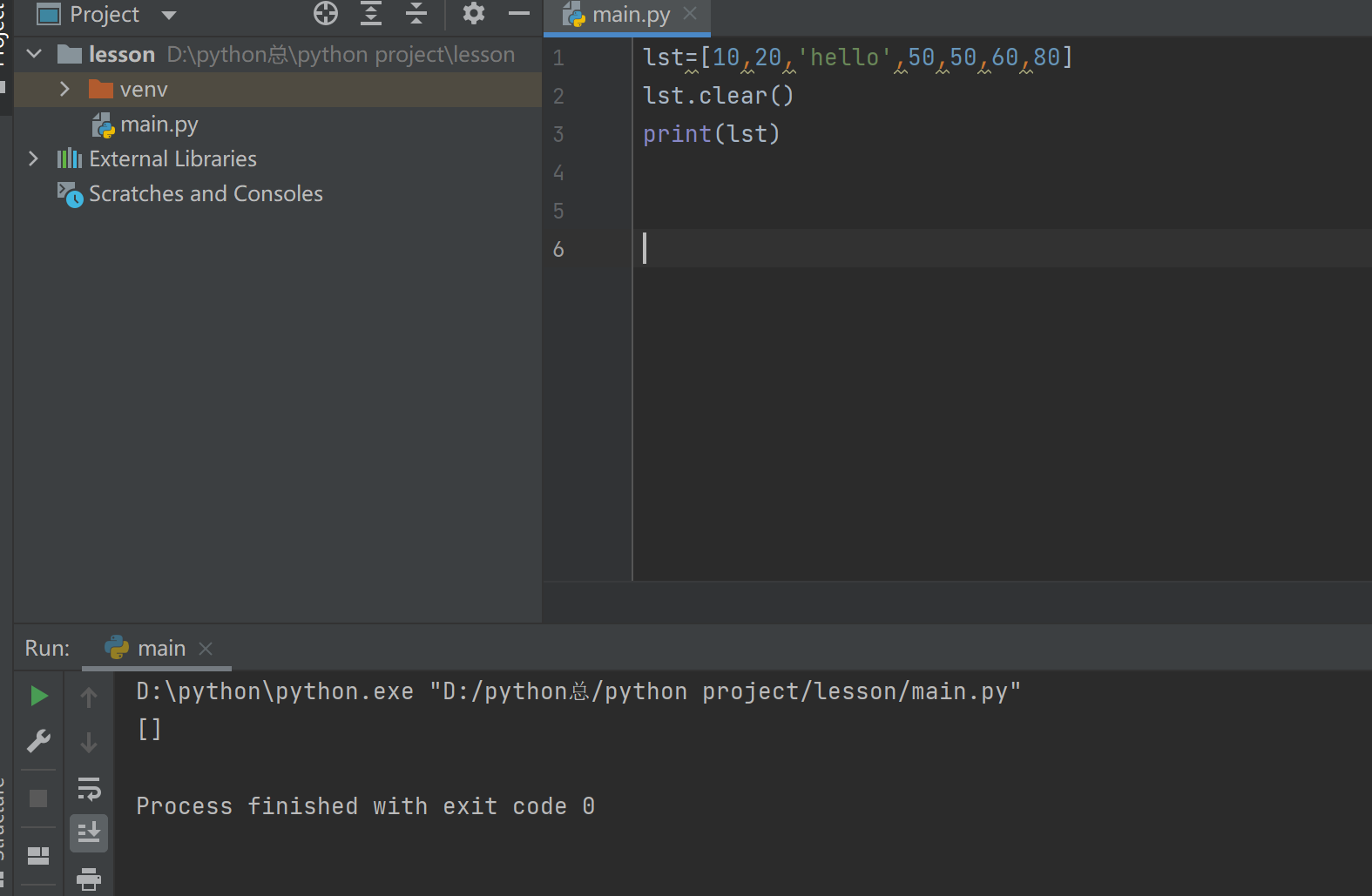The height and width of the screenshot is (896, 1372).
Task: Click the Select Opened File locate icon
Action: tap(326, 14)
